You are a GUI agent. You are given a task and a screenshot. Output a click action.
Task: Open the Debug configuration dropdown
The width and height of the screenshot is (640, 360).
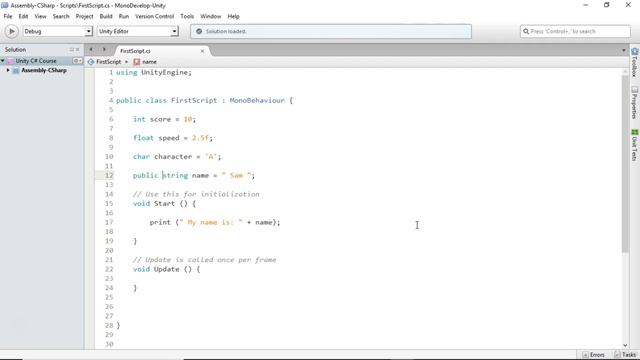[58, 31]
